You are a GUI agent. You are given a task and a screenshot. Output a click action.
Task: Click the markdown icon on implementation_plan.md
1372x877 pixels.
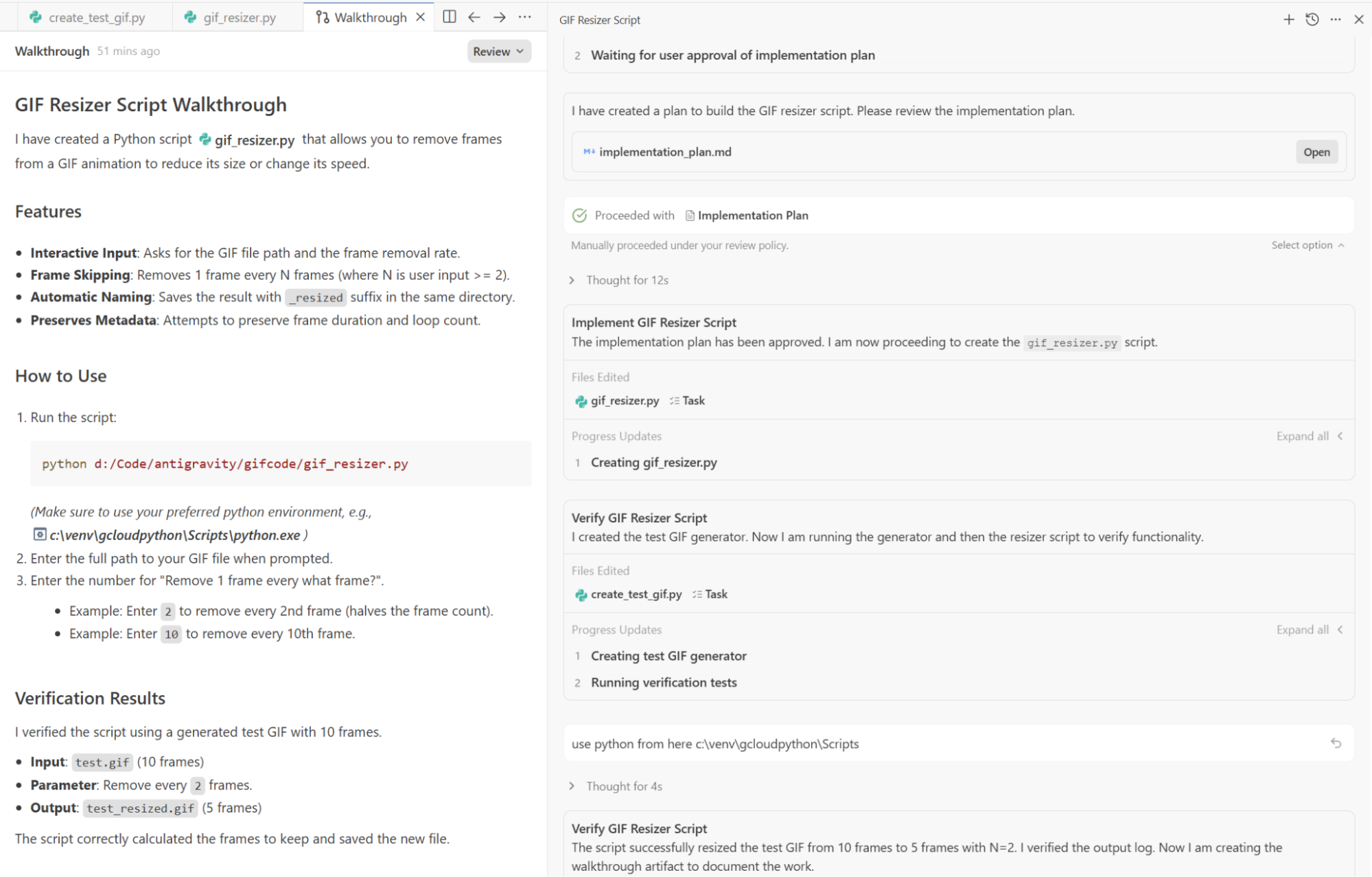588,152
